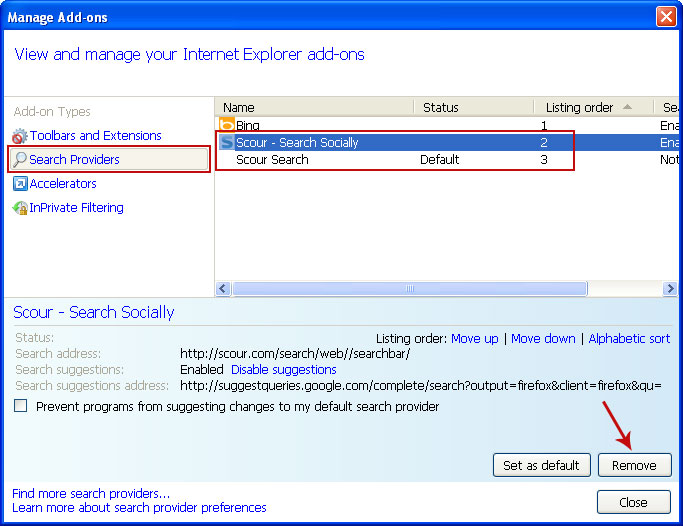Click the horizontal scrollbar left arrow
Image resolution: width=683 pixels, height=526 pixels.
223,288
